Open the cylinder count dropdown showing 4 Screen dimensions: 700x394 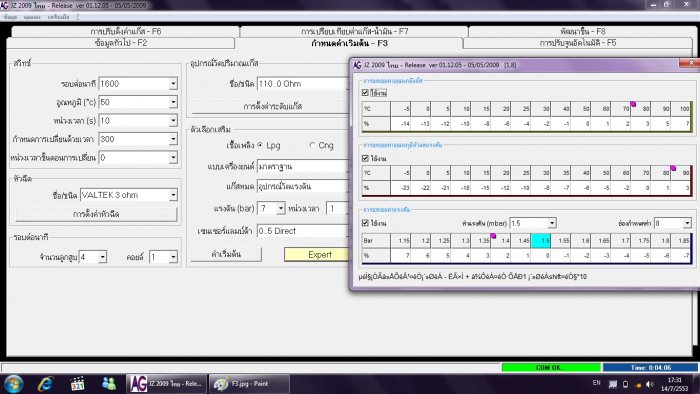click(x=102, y=257)
